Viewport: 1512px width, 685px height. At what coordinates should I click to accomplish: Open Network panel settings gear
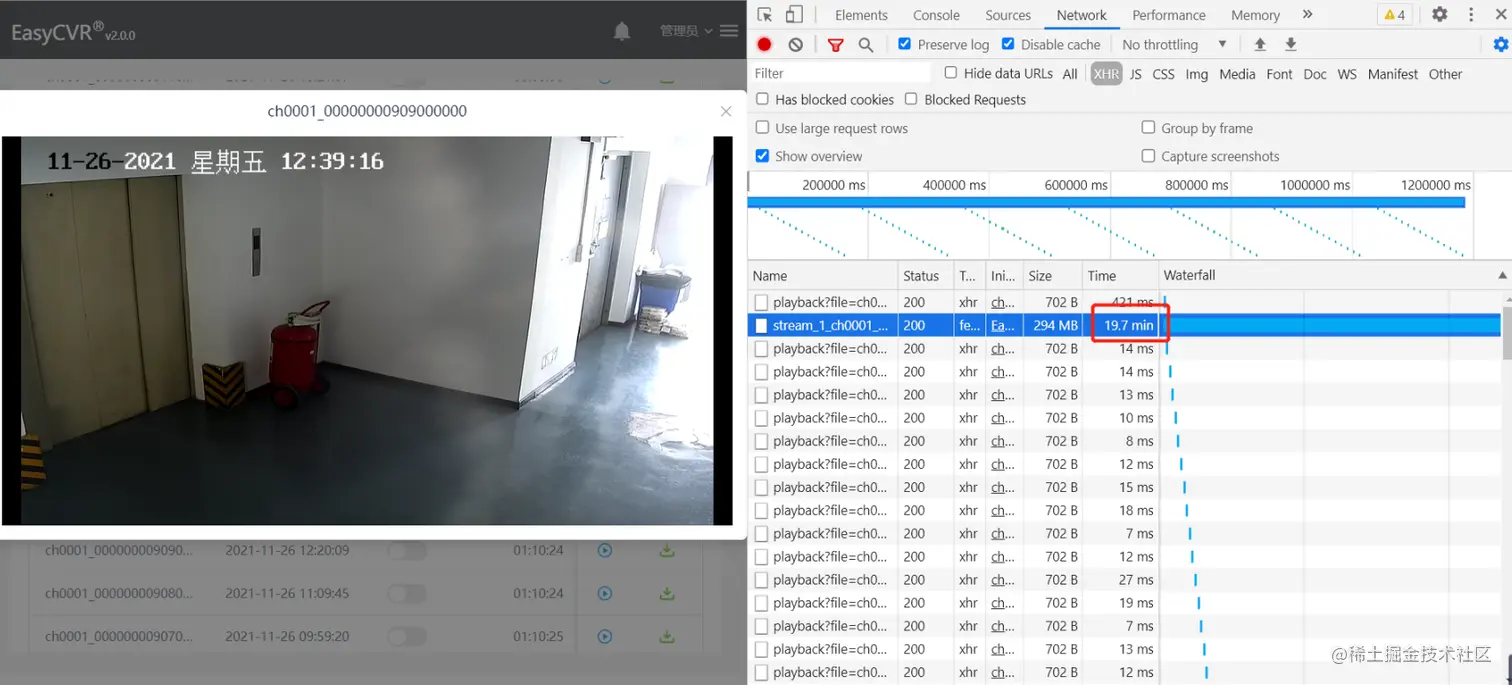[x=1501, y=45]
